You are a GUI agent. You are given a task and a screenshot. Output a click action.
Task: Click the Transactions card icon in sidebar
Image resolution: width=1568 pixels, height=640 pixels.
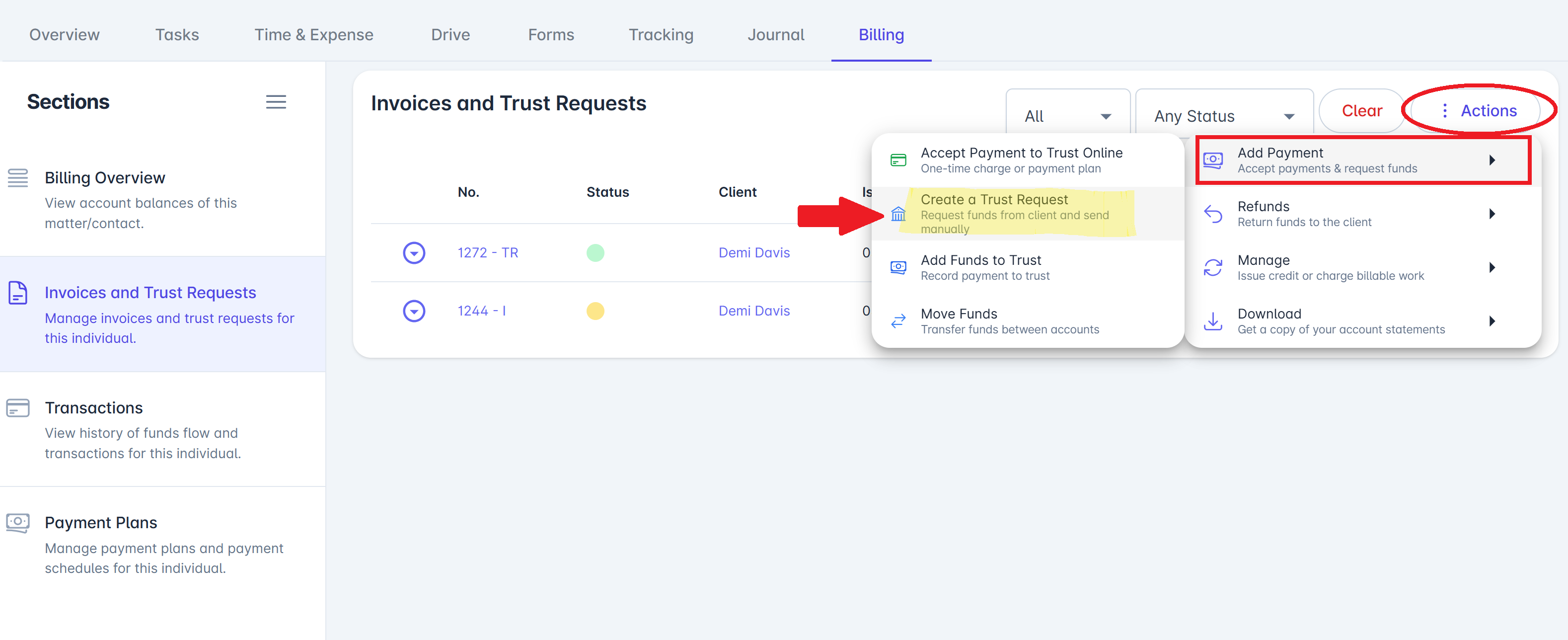tap(18, 408)
